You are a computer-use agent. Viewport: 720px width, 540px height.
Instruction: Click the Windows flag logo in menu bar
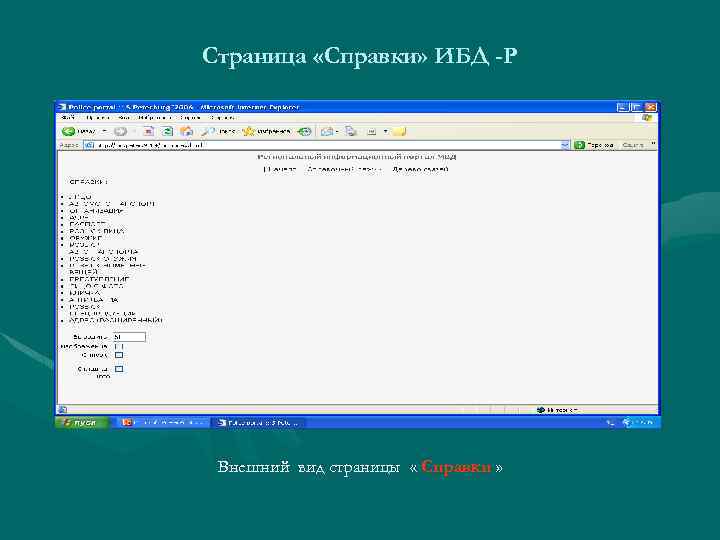click(647, 118)
